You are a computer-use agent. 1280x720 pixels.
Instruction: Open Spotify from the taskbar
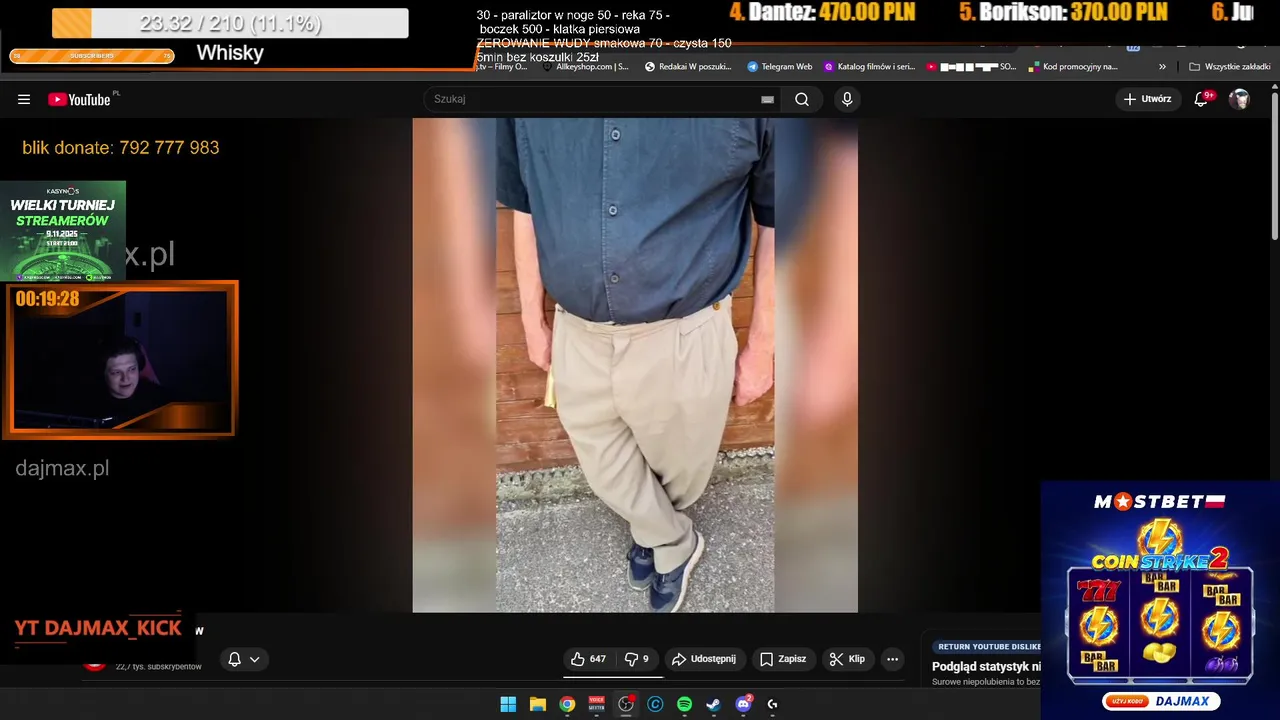pos(684,704)
